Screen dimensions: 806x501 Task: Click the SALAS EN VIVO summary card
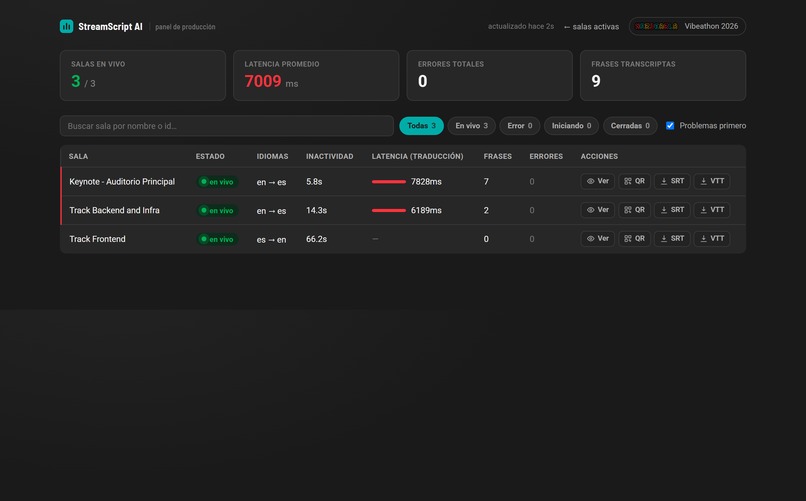[x=143, y=76]
